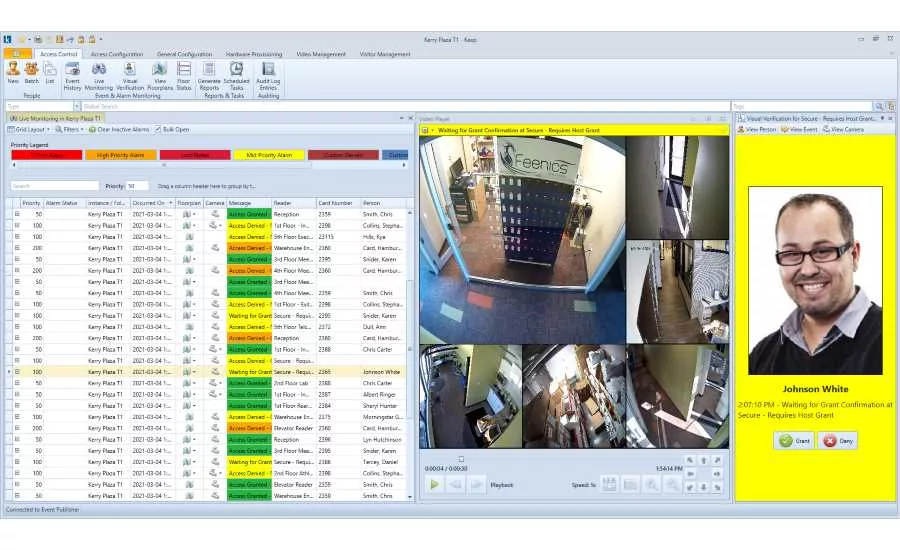Click the View Person button
The width and height of the screenshot is (900, 550).
(757, 130)
